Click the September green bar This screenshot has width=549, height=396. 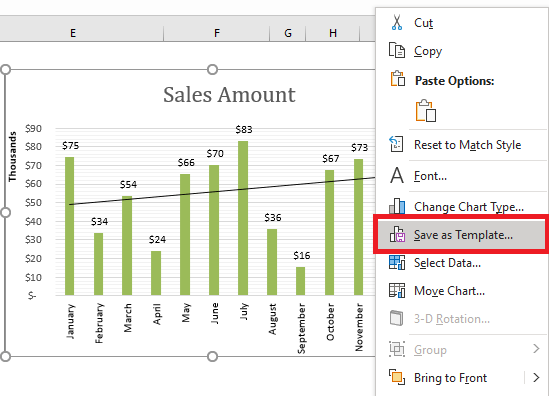tap(300, 281)
